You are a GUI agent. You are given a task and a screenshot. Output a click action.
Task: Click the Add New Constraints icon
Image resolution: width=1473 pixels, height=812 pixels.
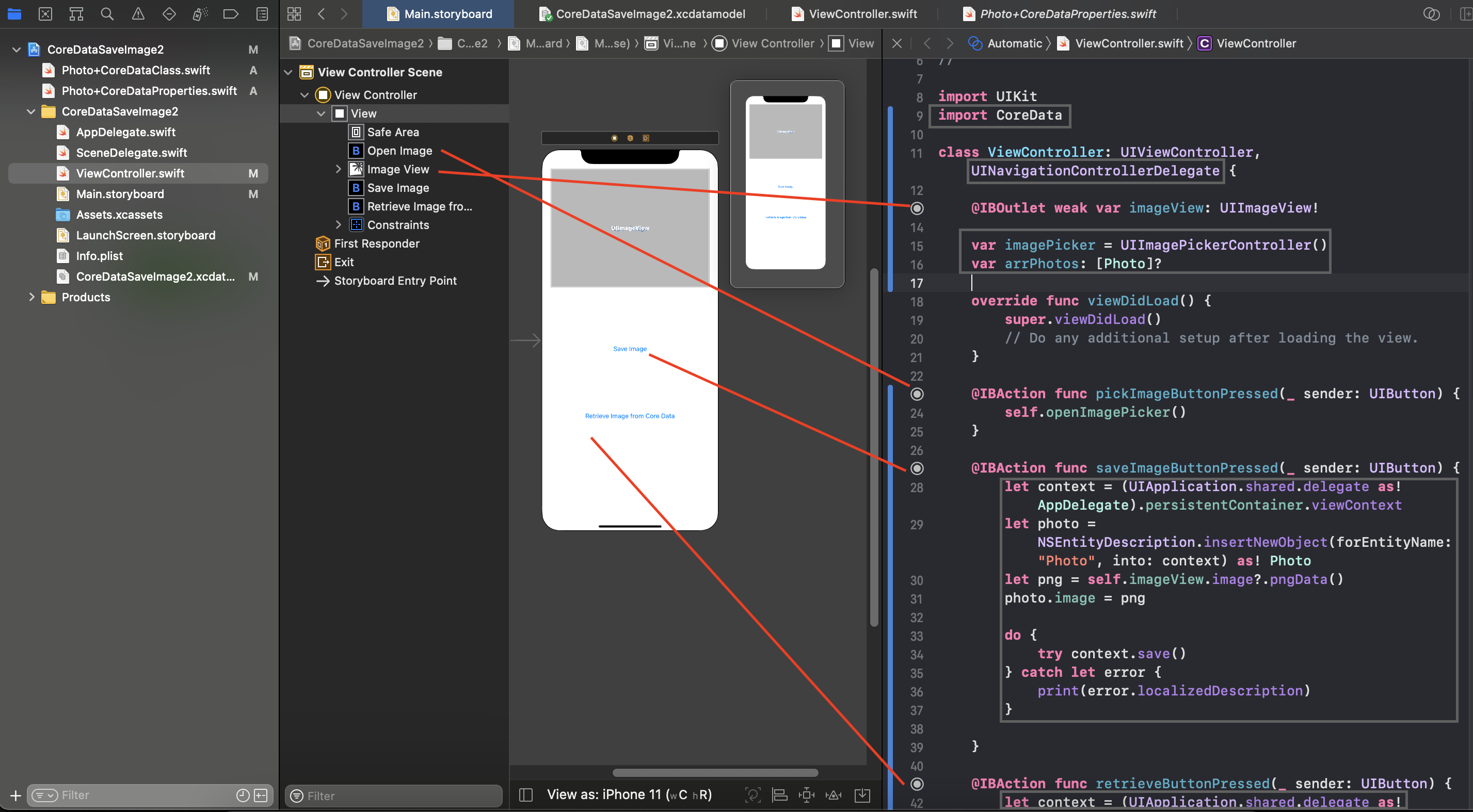tap(806, 794)
